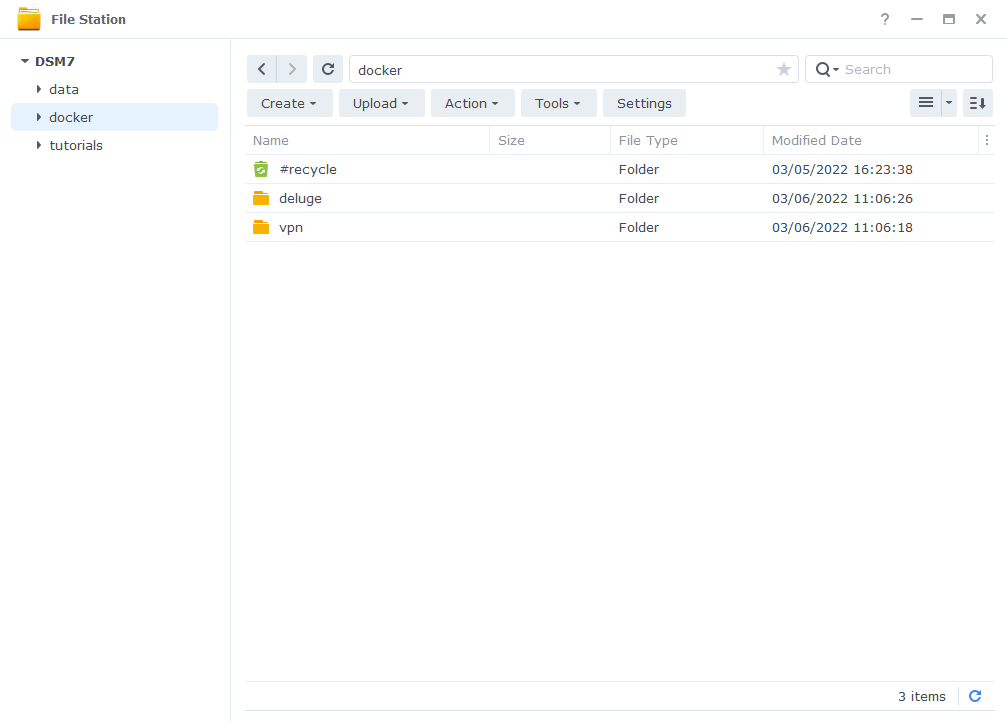
Task: Open search options magnifier dropdown
Action: (x=827, y=69)
